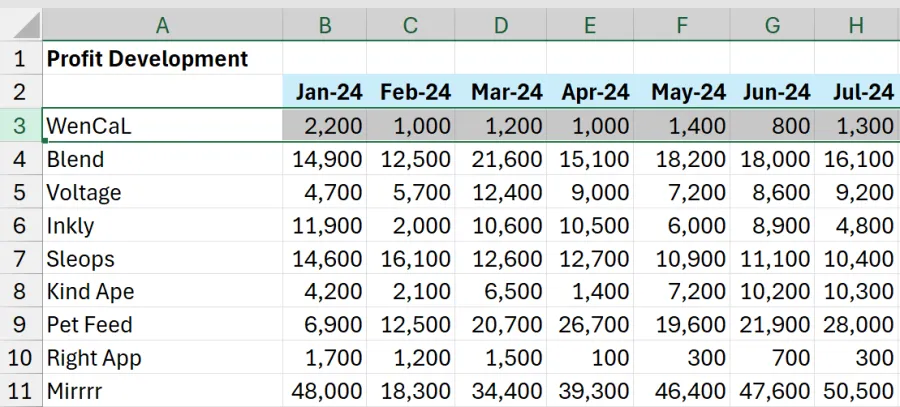Select the Sleops name cell
This screenshot has width=900, height=407.
(x=162, y=258)
